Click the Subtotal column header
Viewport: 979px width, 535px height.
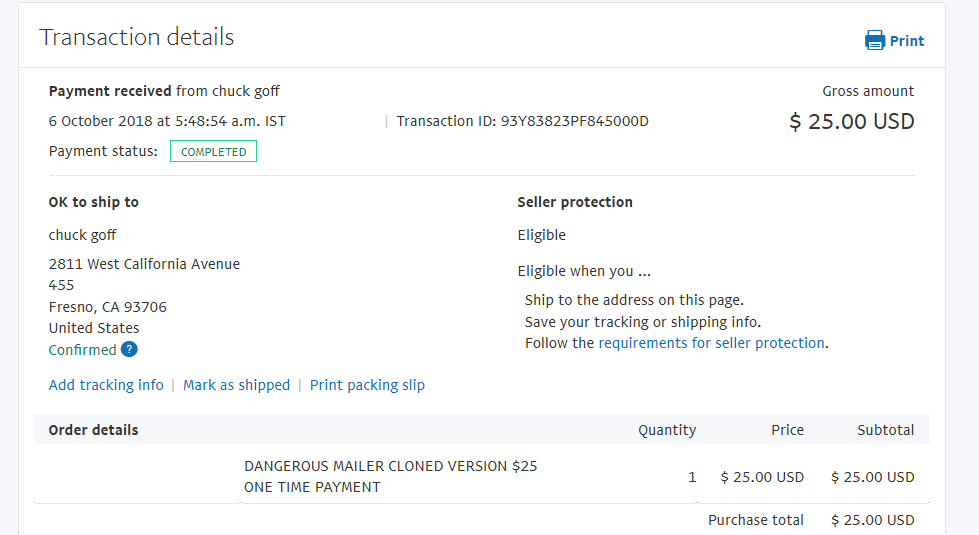pyautogui.click(x=885, y=430)
